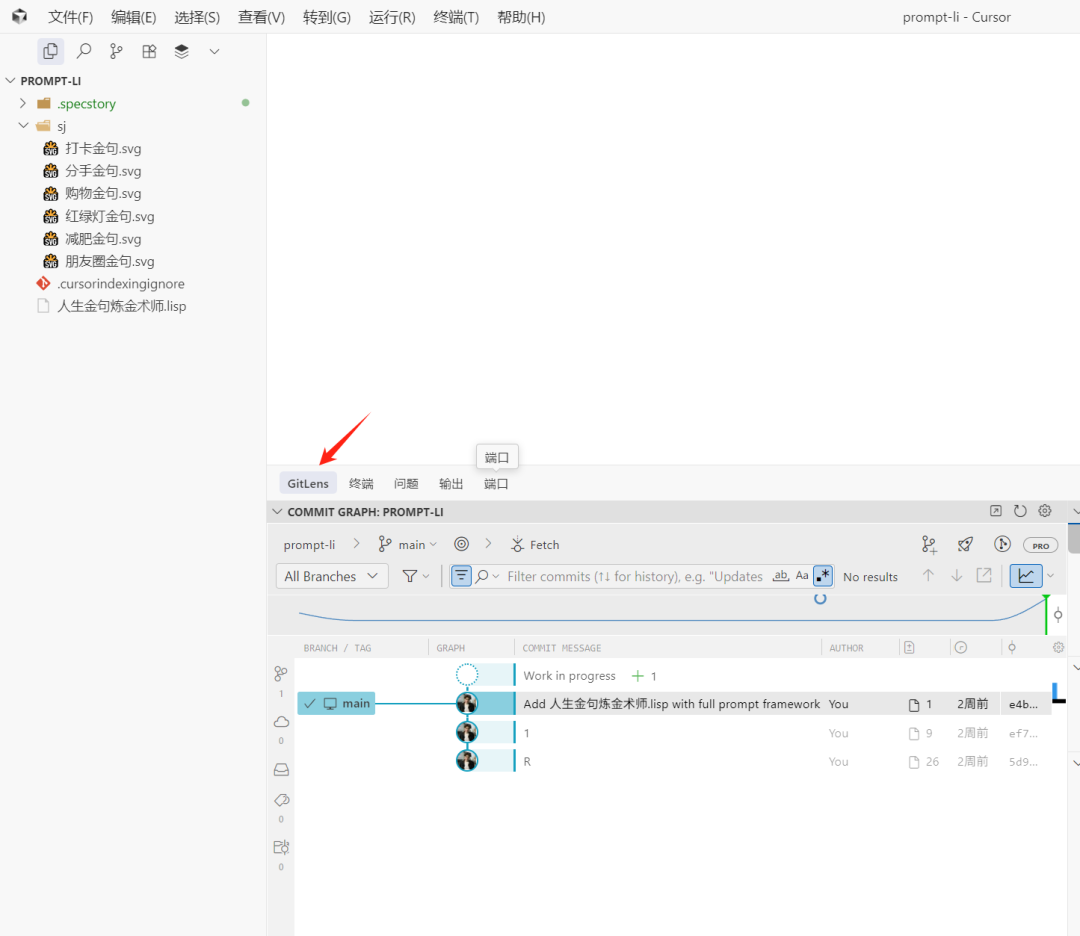
Task: Switch to the 输出 panel tab
Action: pos(451,483)
